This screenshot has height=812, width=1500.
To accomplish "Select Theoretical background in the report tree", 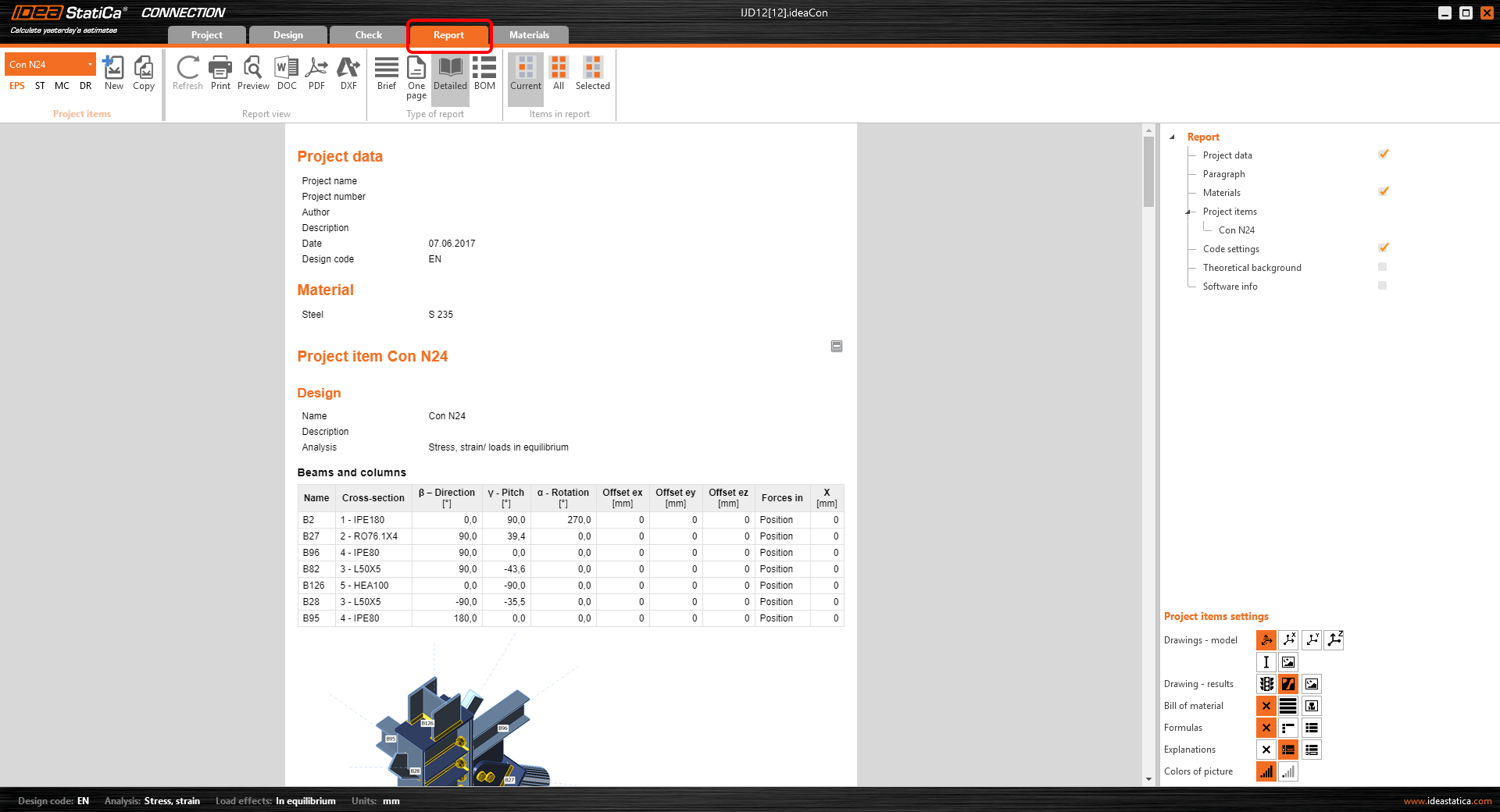I will [x=1252, y=268].
